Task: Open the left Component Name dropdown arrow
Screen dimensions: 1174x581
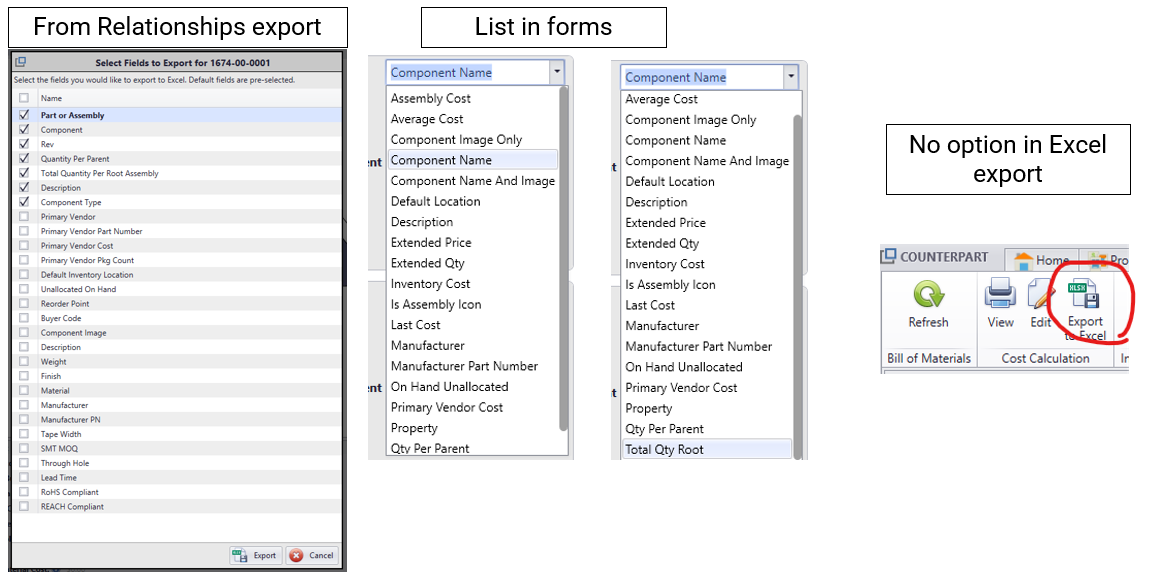Action: pyautogui.click(x=556, y=72)
